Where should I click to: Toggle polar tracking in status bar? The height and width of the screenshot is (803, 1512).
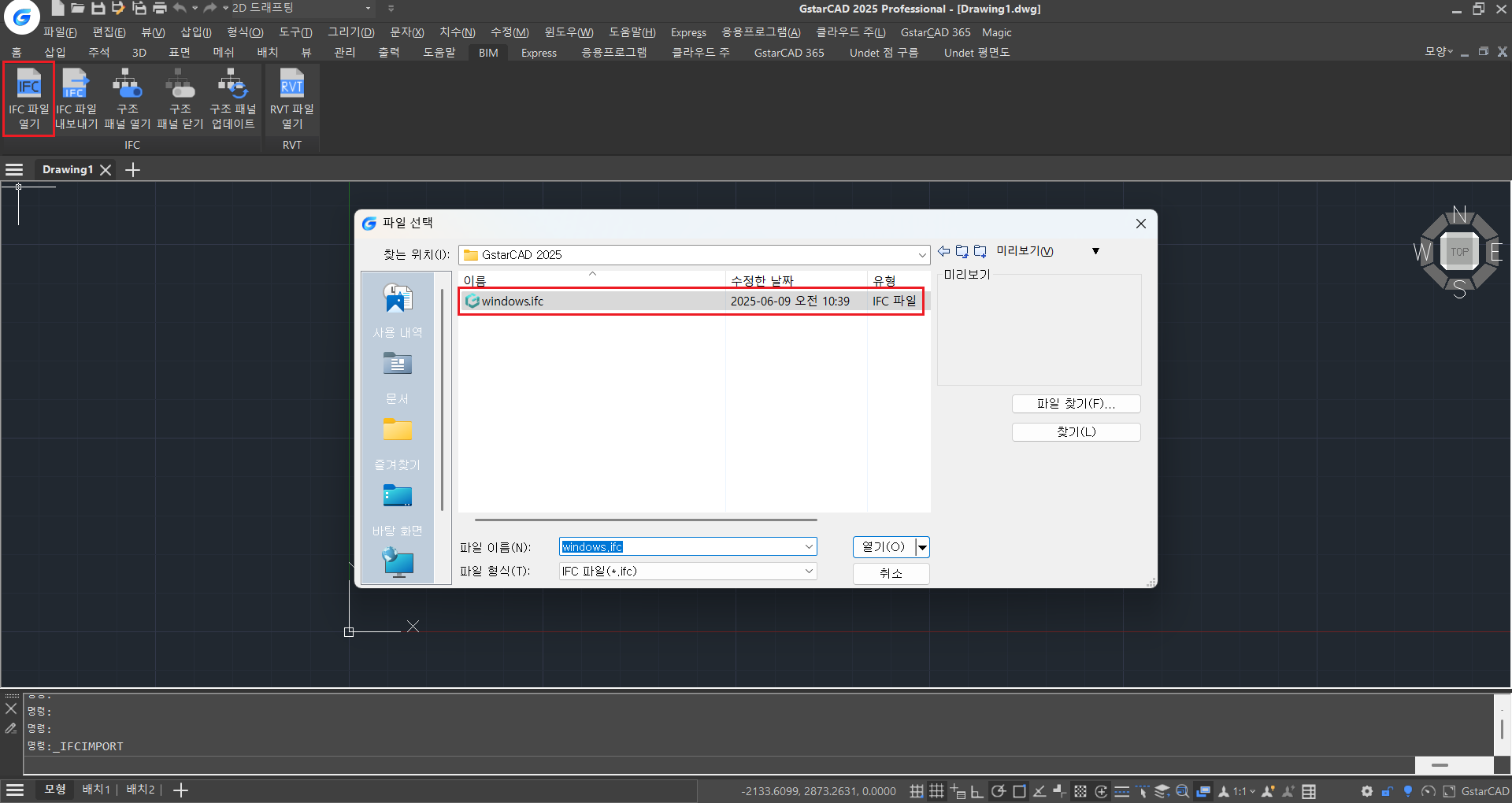click(998, 791)
